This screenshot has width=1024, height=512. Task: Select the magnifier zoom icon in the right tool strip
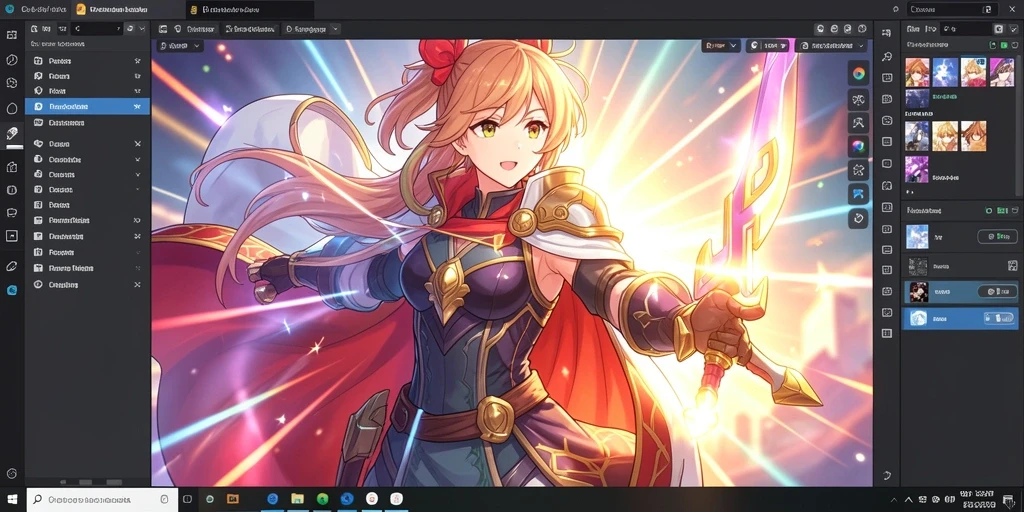point(886,57)
